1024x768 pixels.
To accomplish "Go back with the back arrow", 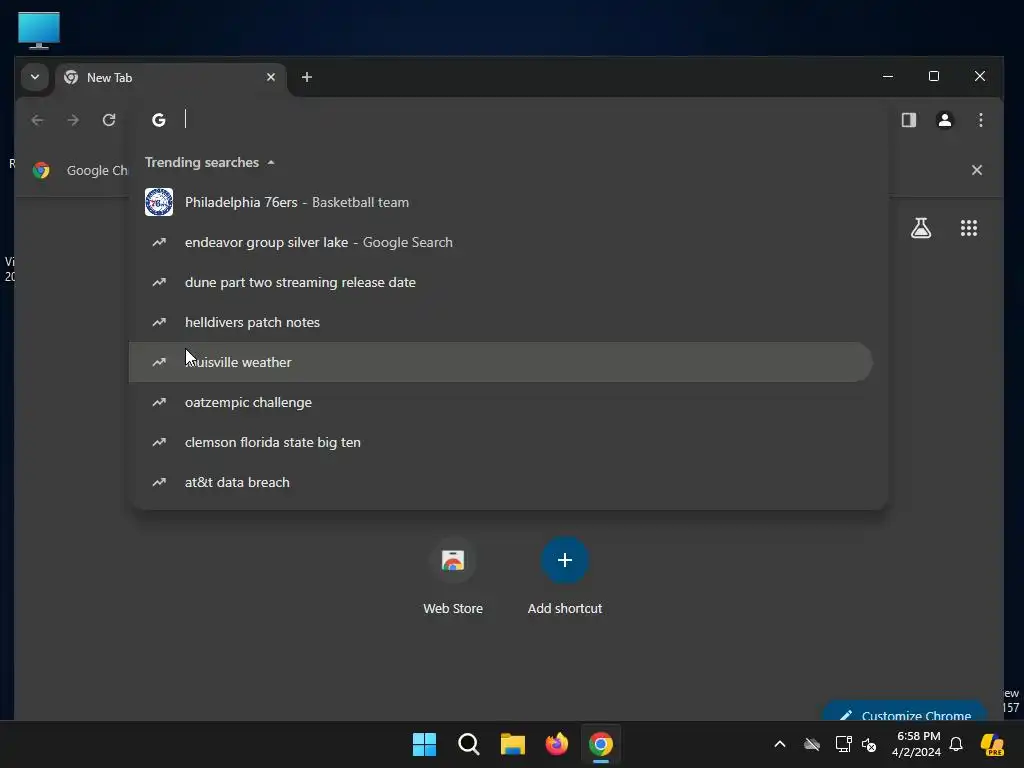I will [37, 120].
